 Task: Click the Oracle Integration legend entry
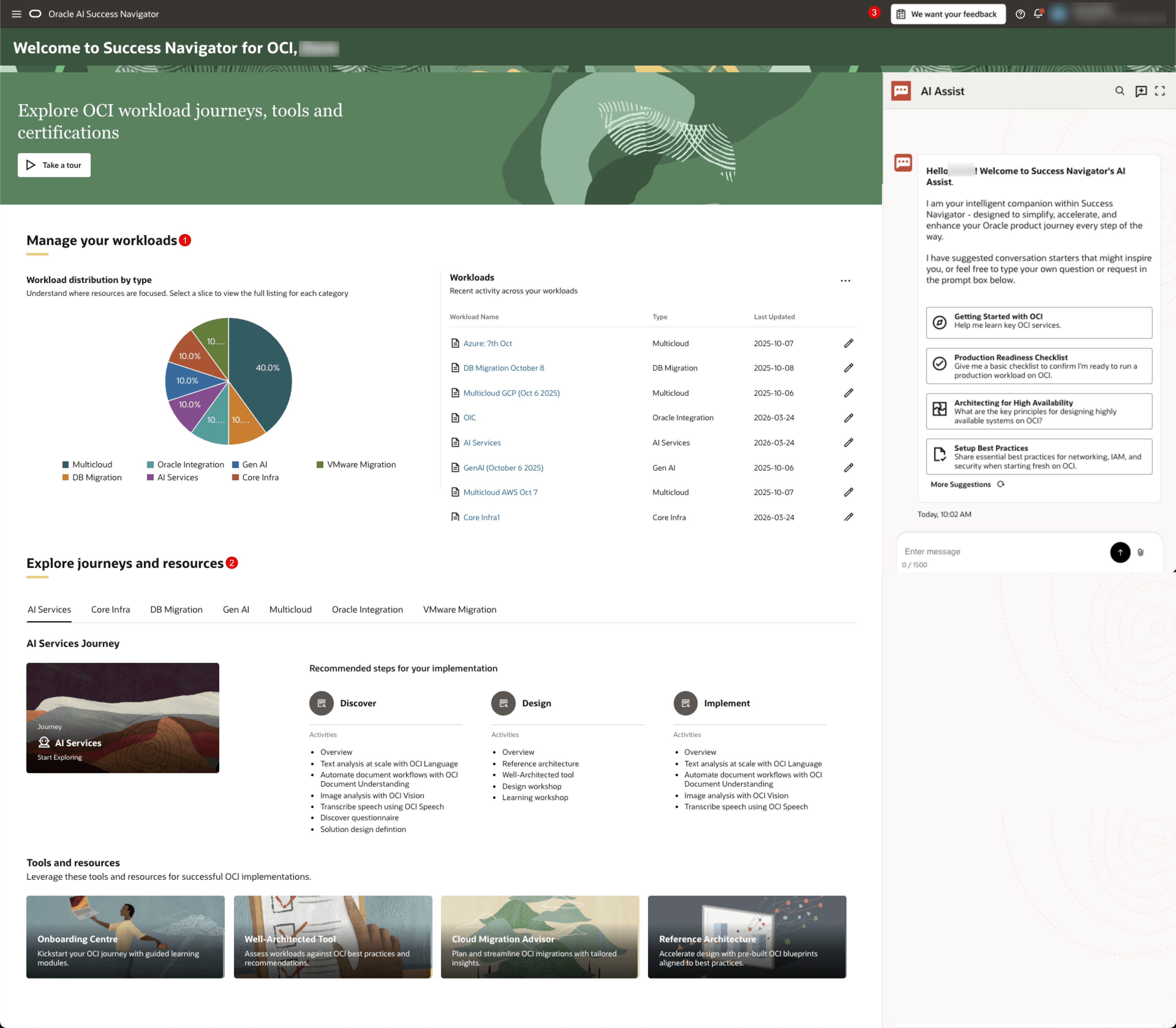(x=185, y=465)
